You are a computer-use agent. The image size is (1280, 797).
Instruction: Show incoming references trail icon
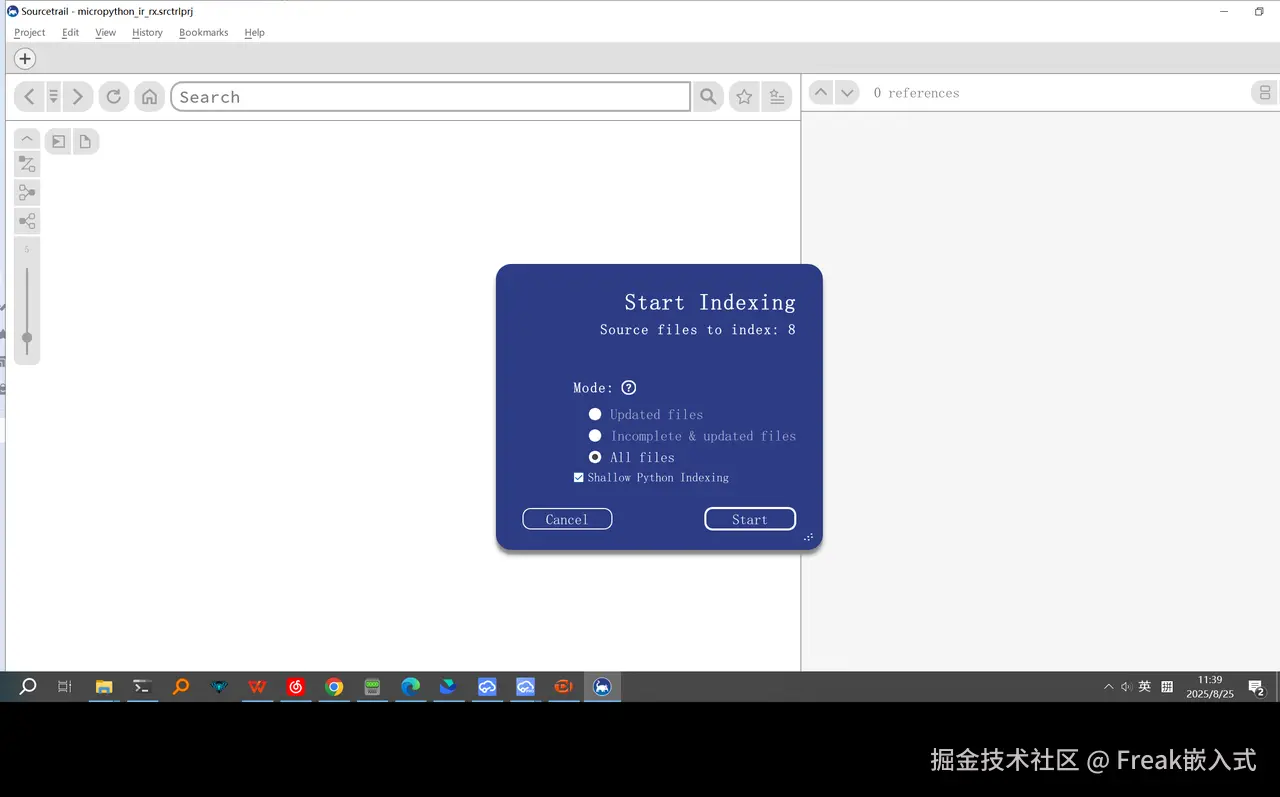tap(27, 193)
